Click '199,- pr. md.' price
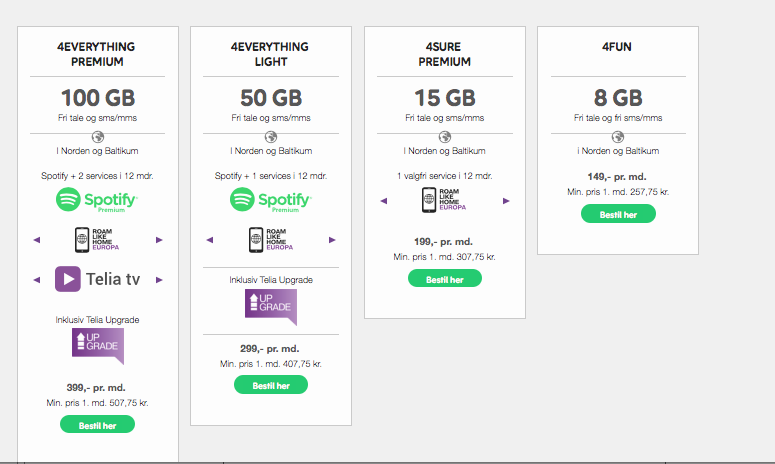The width and height of the screenshot is (775, 464). click(443, 242)
